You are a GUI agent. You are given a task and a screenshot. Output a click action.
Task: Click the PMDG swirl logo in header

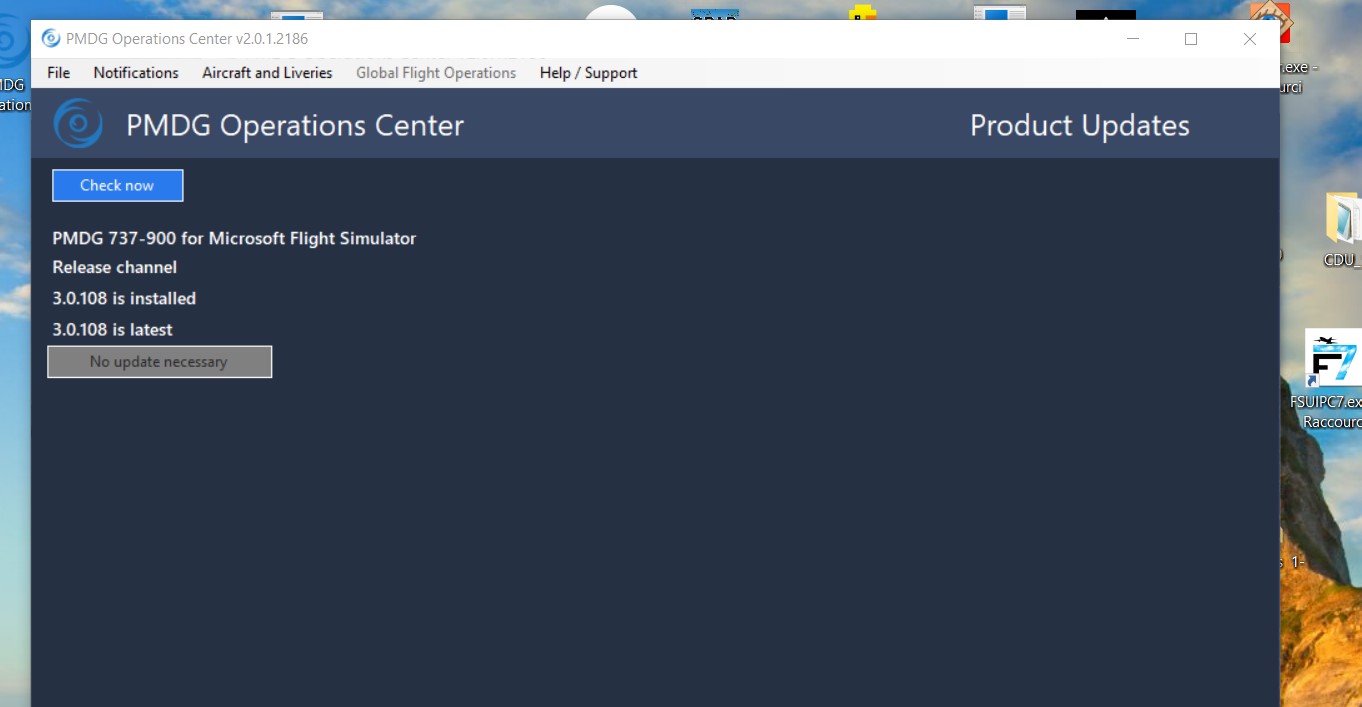(x=78, y=124)
